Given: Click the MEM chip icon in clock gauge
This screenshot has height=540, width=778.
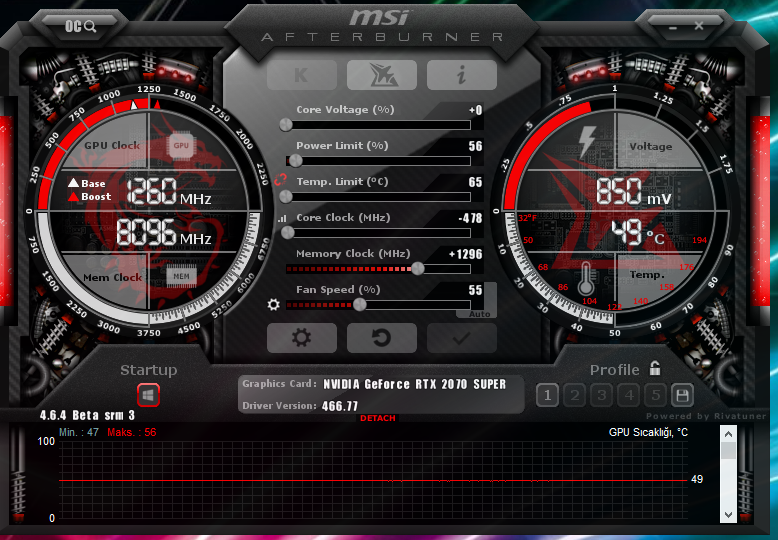Looking at the screenshot, I should [181, 276].
